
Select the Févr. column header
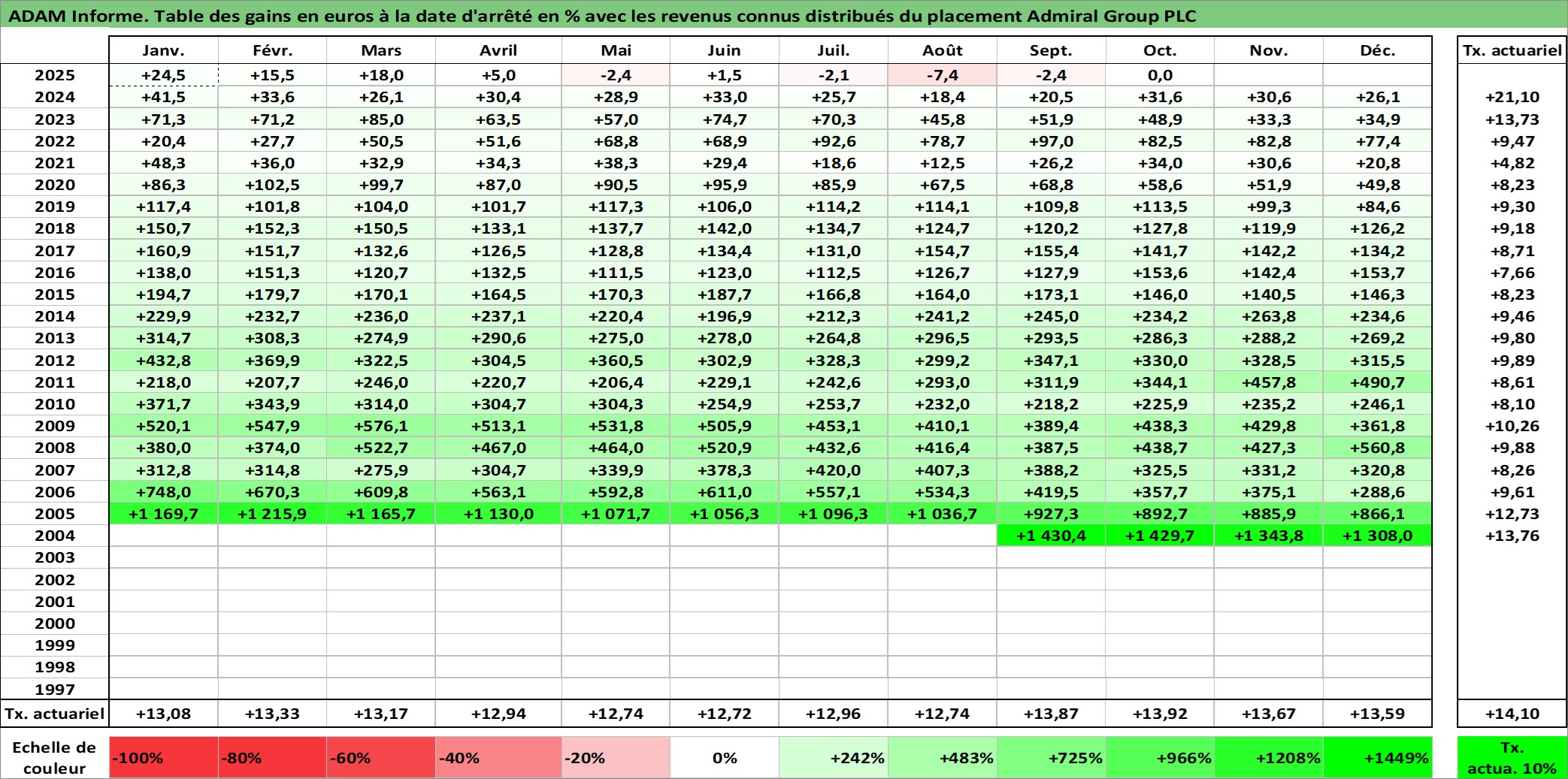click(x=272, y=50)
